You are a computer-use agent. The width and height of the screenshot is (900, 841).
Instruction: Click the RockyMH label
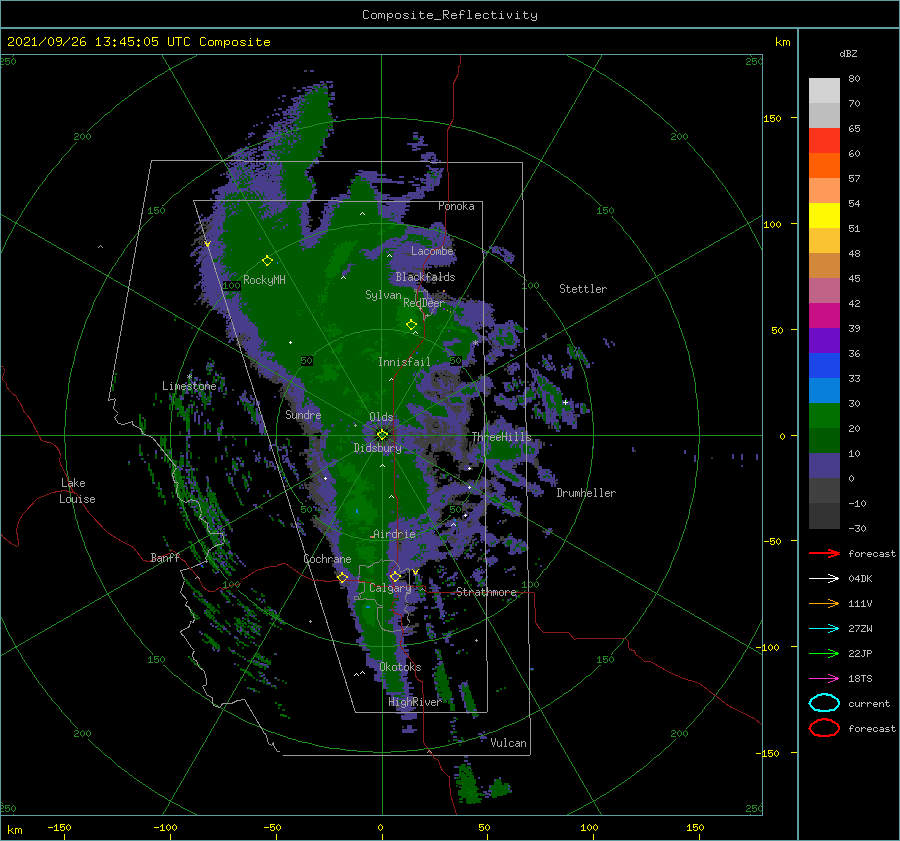(264, 280)
